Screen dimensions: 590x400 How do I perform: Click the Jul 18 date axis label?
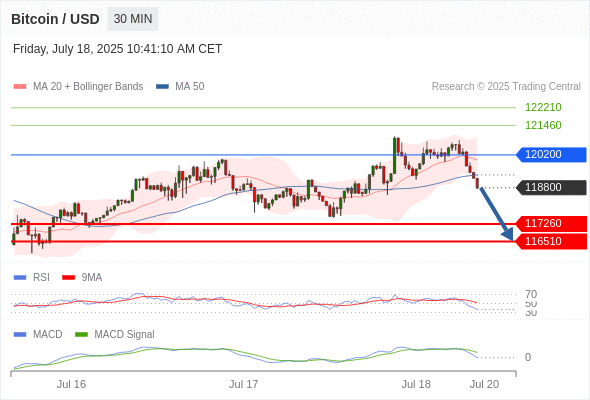416,384
